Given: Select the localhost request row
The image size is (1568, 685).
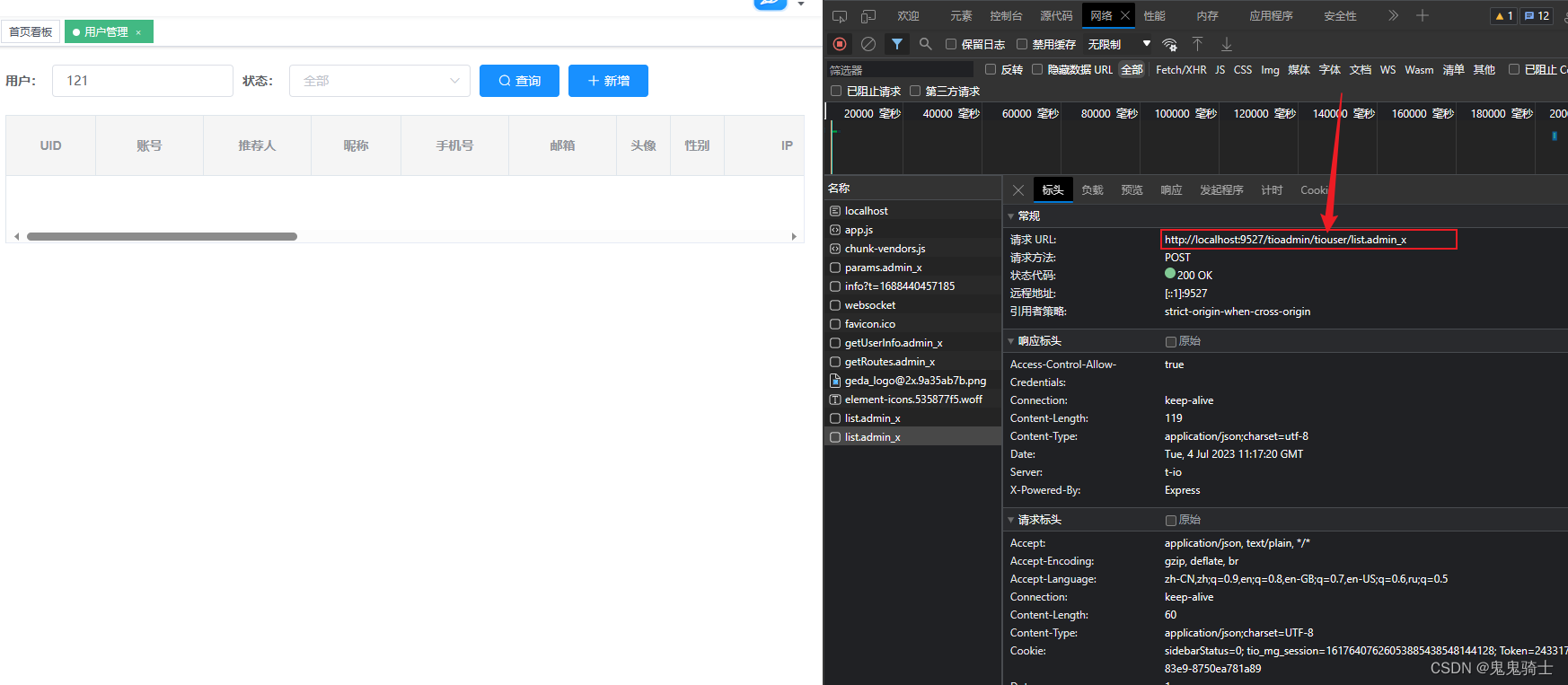Looking at the screenshot, I should [x=912, y=211].
